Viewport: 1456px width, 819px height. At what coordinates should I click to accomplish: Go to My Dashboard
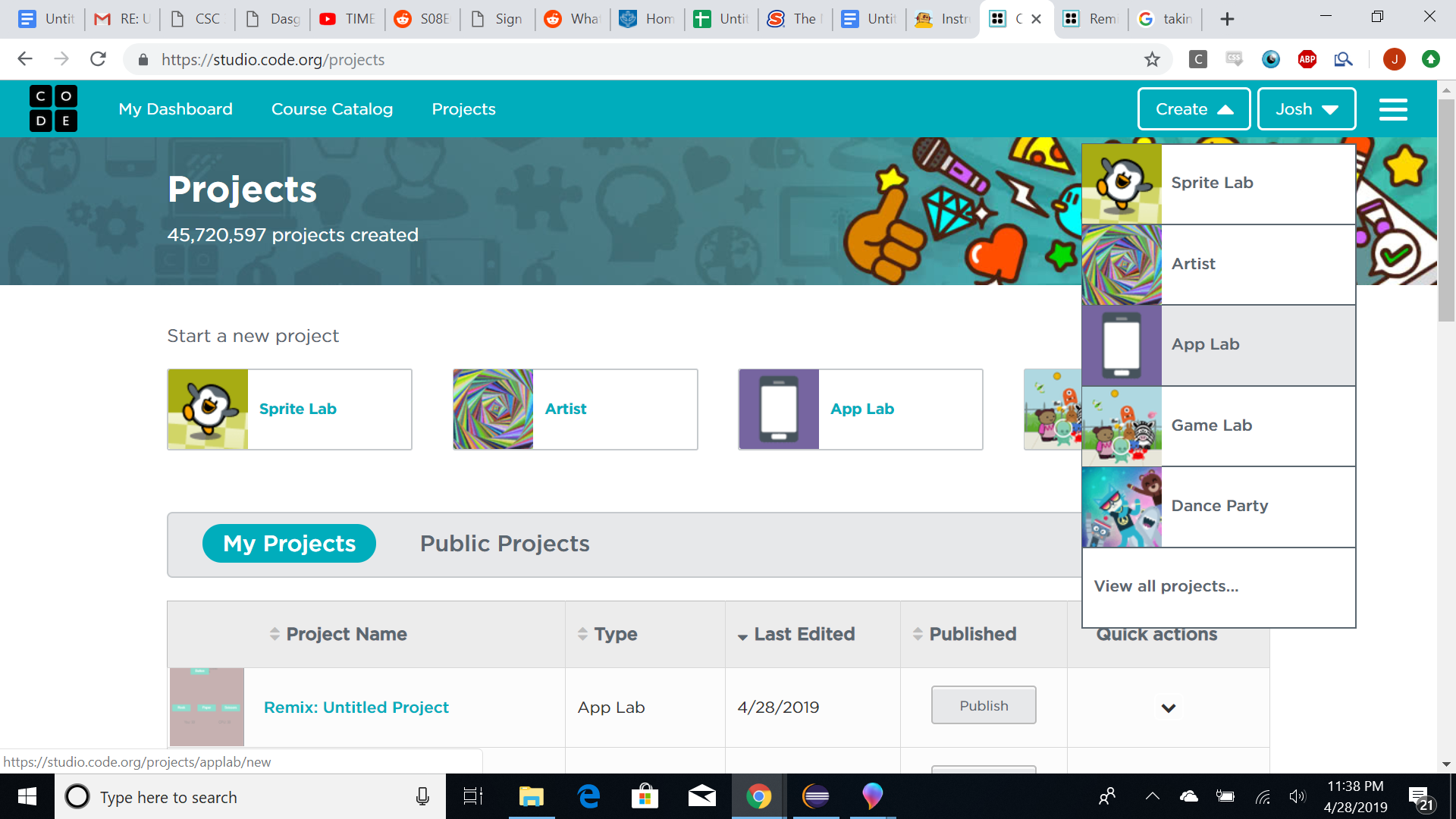[x=175, y=109]
